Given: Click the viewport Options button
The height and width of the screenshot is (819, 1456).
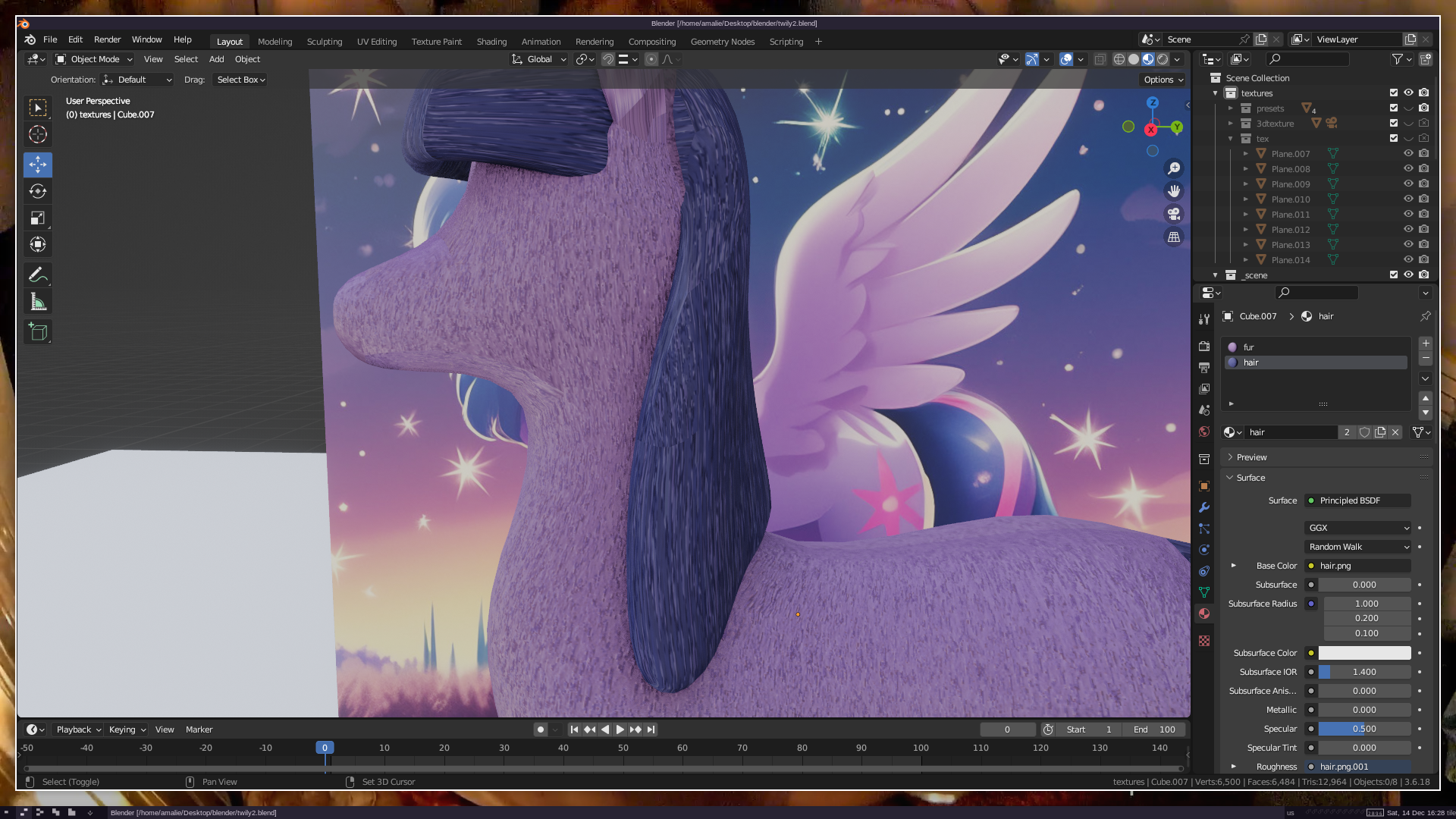Looking at the screenshot, I should pos(1163,80).
